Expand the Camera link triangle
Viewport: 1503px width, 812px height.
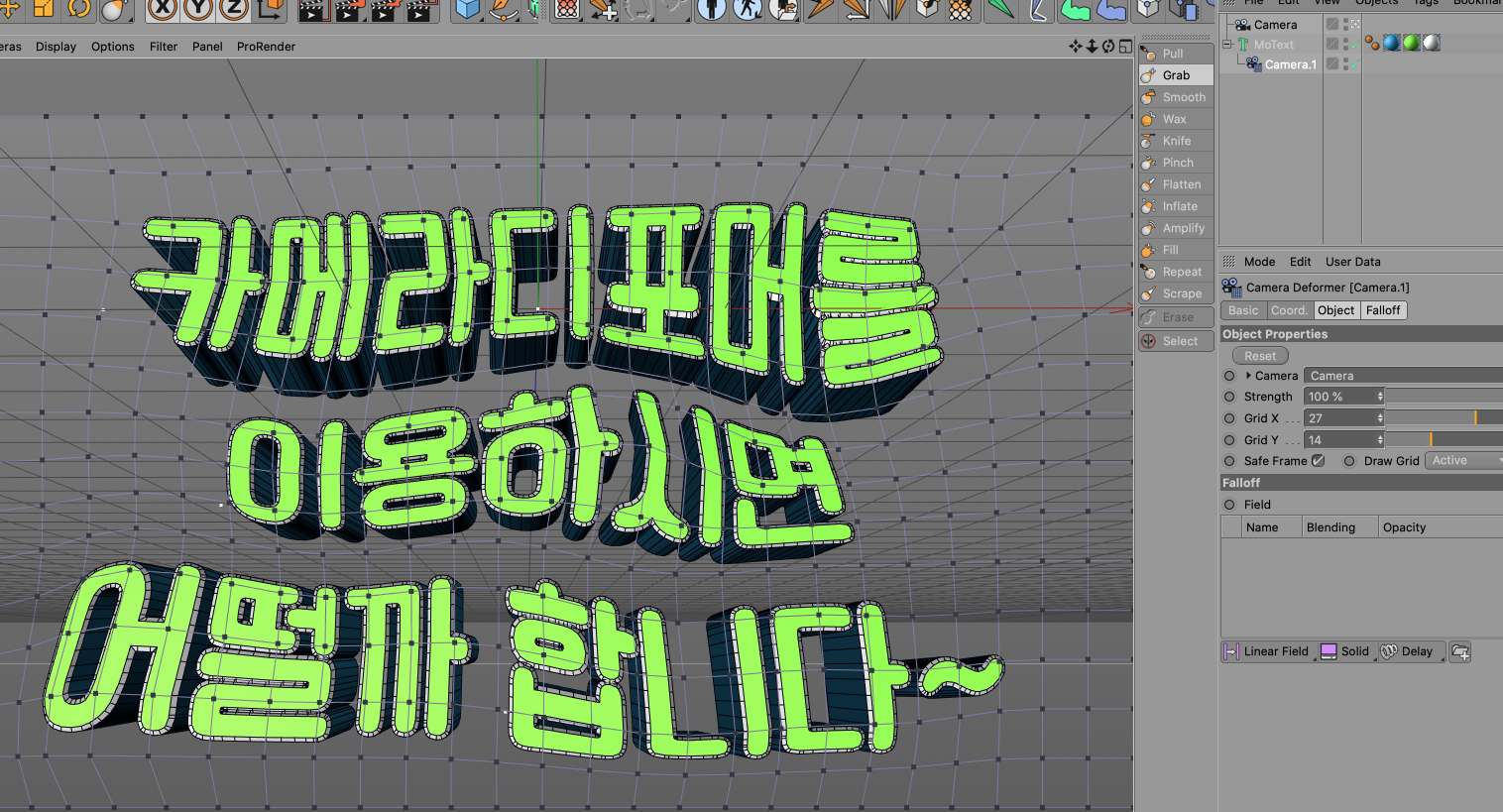[x=1248, y=376]
